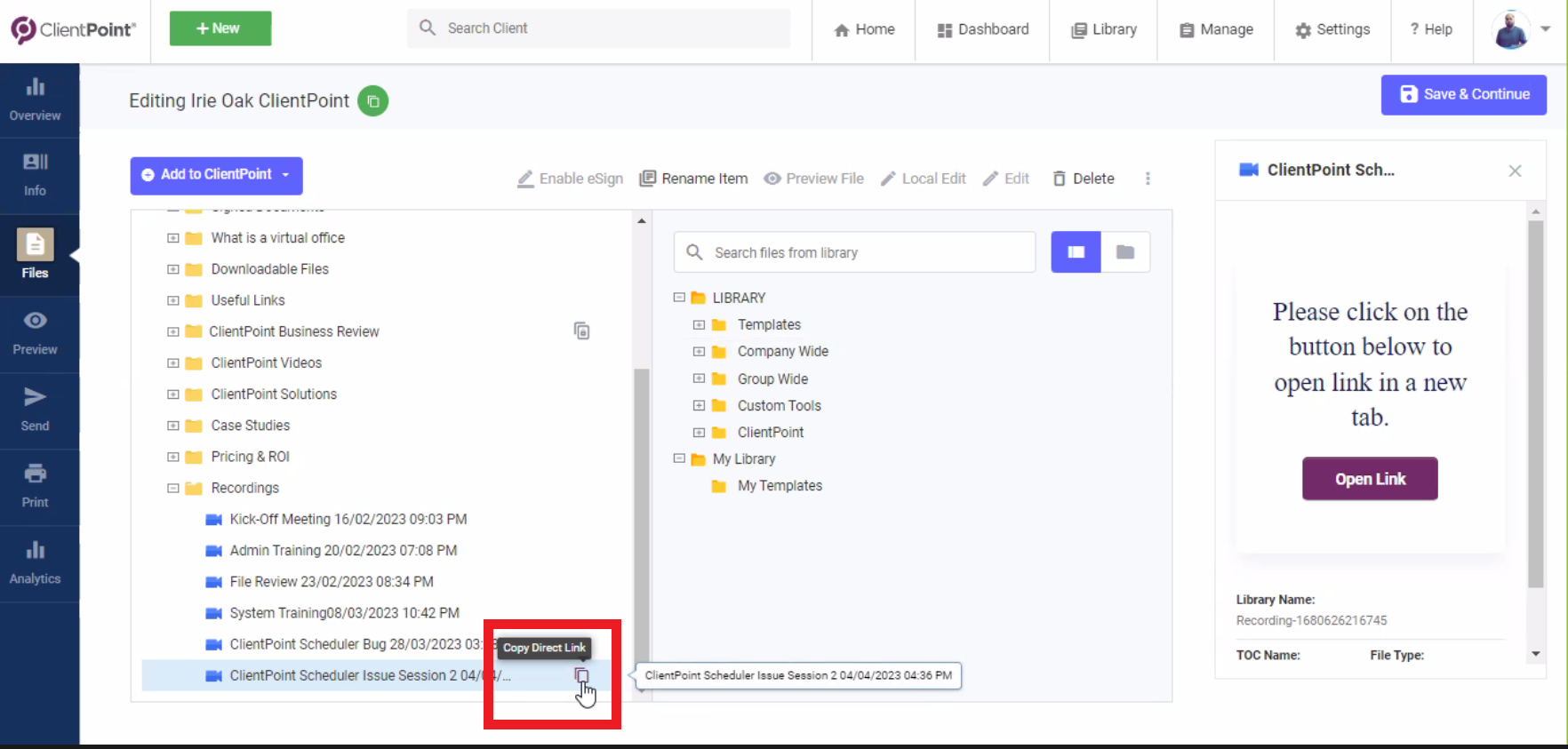The height and width of the screenshot is (749, 1568).
Task: Switch library to list view
Action: 1076,252
